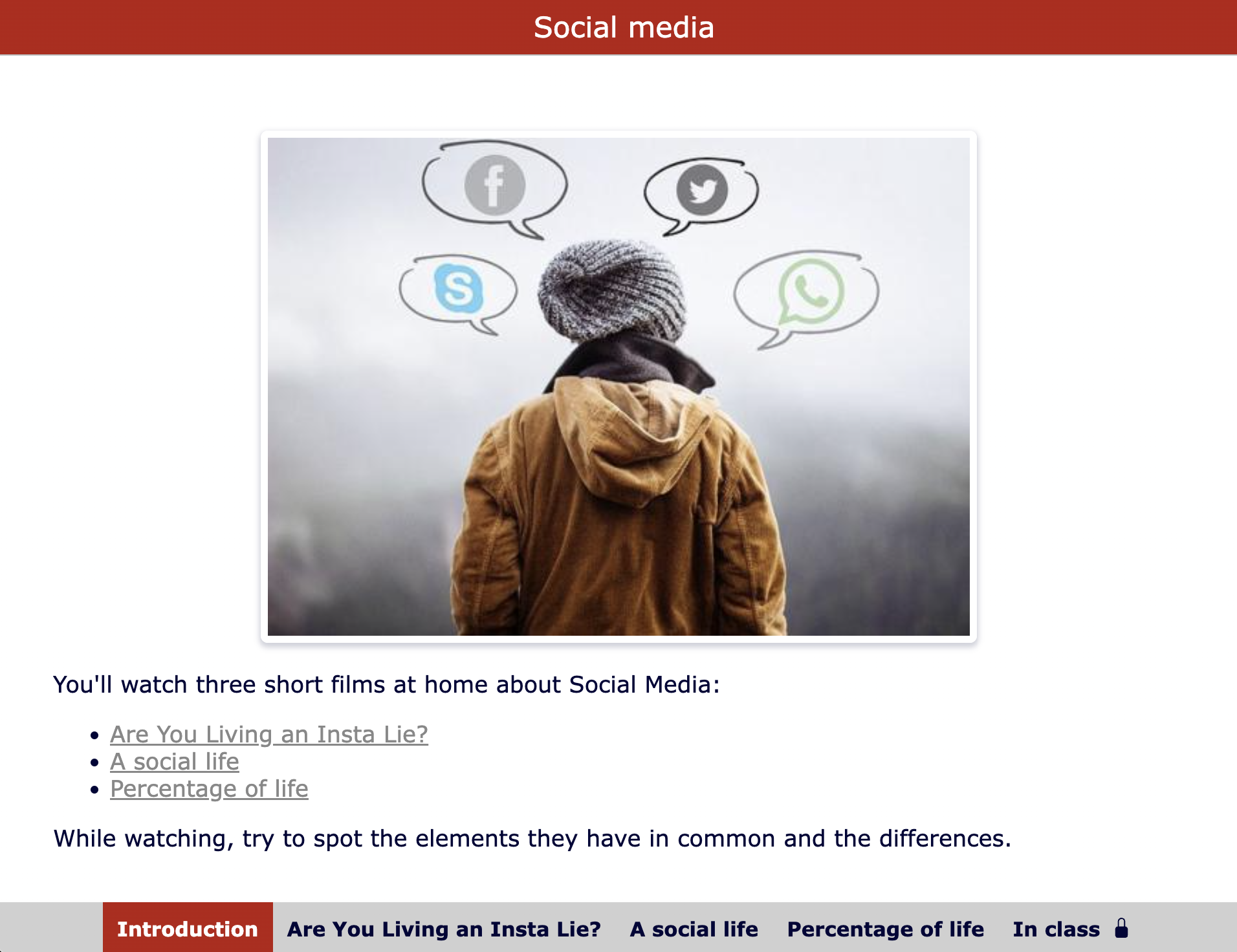Switch to the "Are You Living an Insta Lie?" tab
Viewport: 1237px width, 952px height.
444,928
